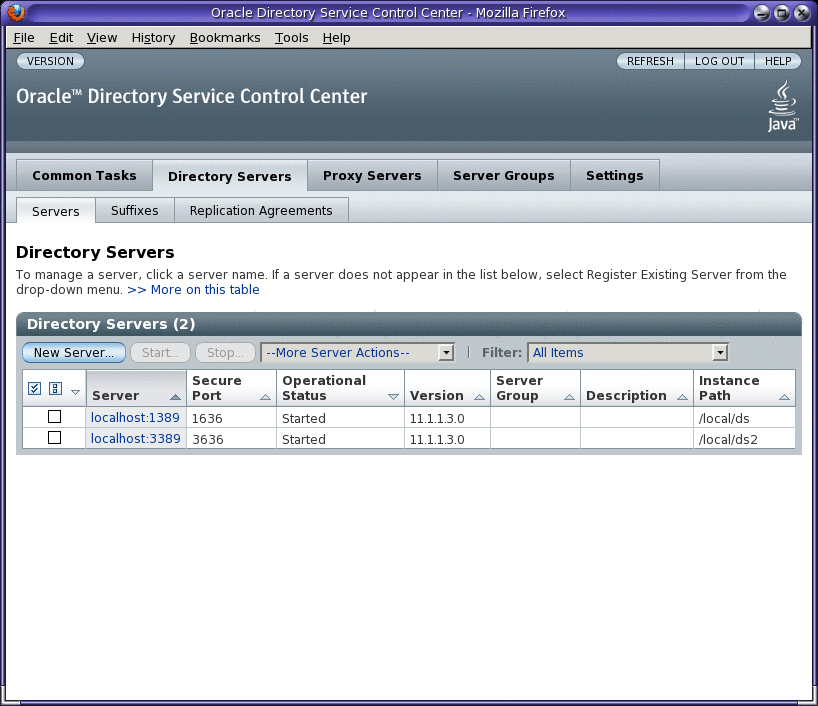This screenshot has height=706, width=818.
Task: Select the localhost:1389 server link
Action: 135,417
